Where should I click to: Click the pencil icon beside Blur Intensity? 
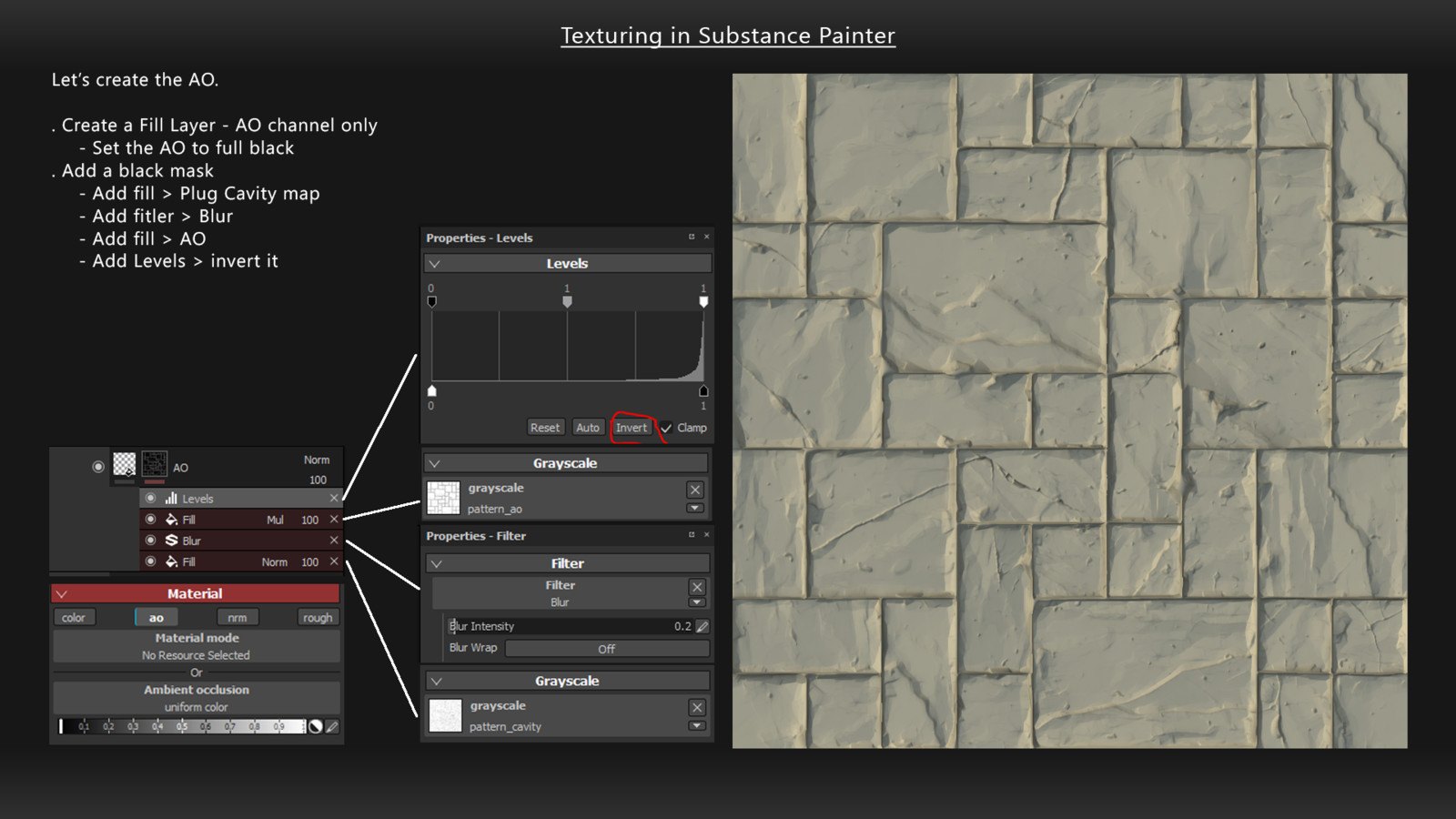pos(703,626)
